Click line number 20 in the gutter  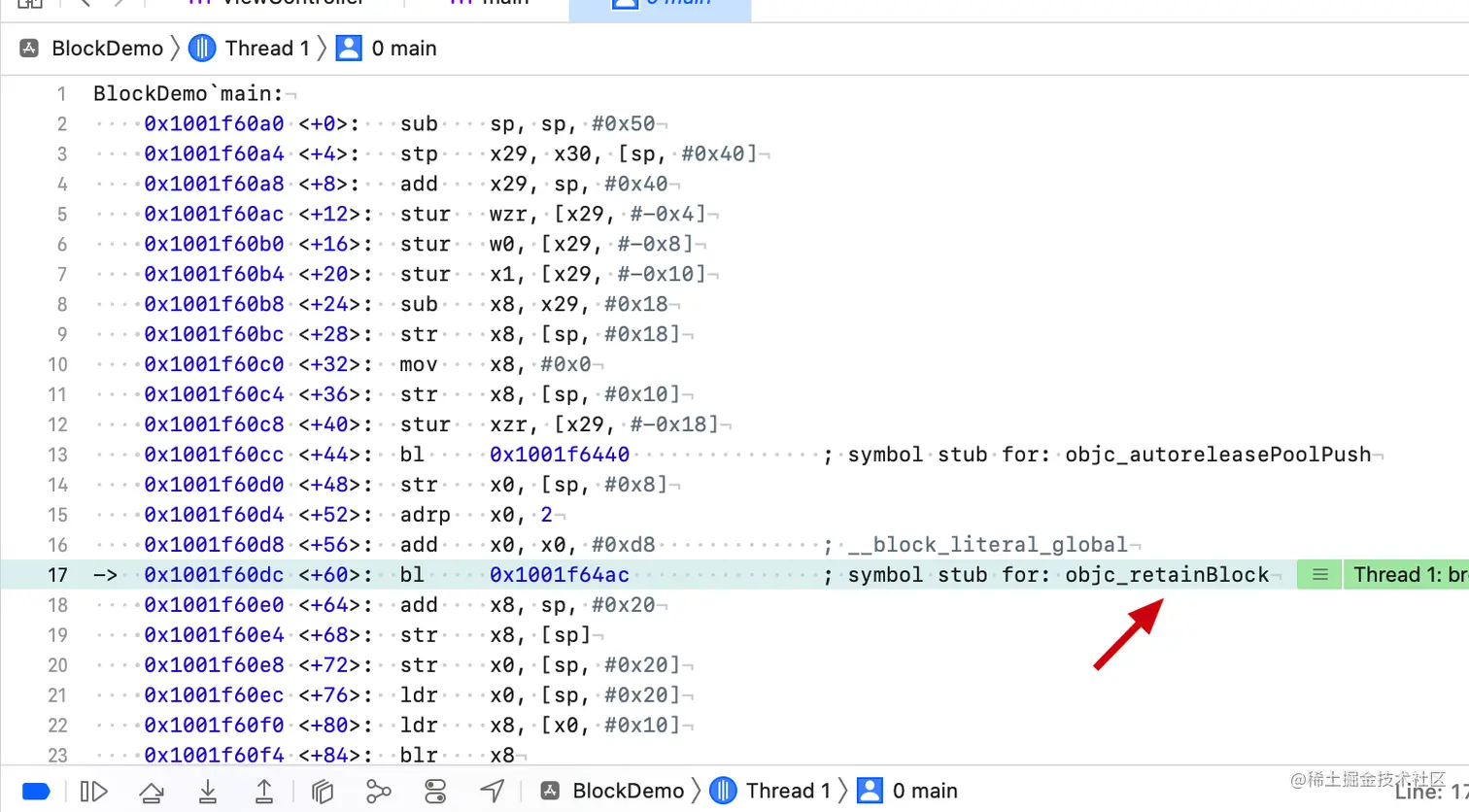pyautogui.click(x=57, y=665)
